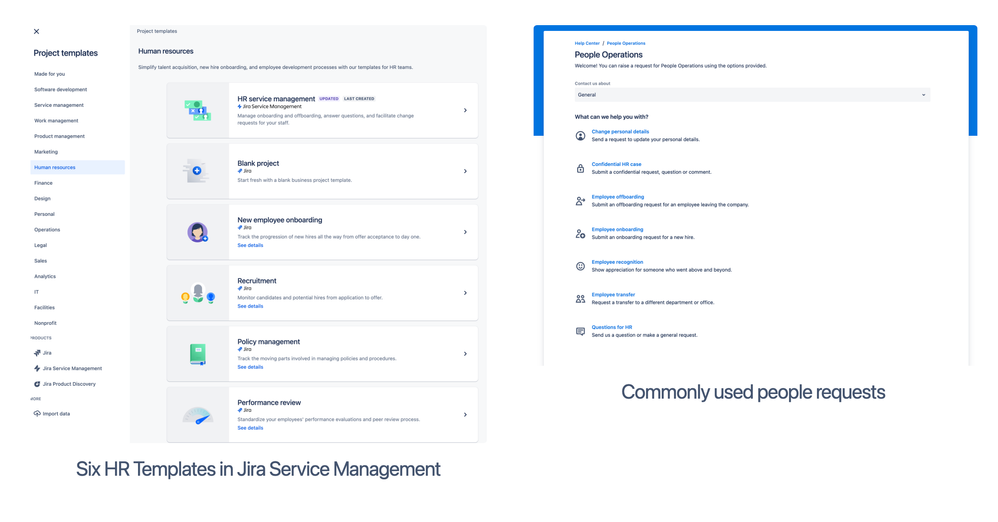Screen dimensions: 998x522
Task: Click Employee offboarding icon
Action: (x=580, y=201)
